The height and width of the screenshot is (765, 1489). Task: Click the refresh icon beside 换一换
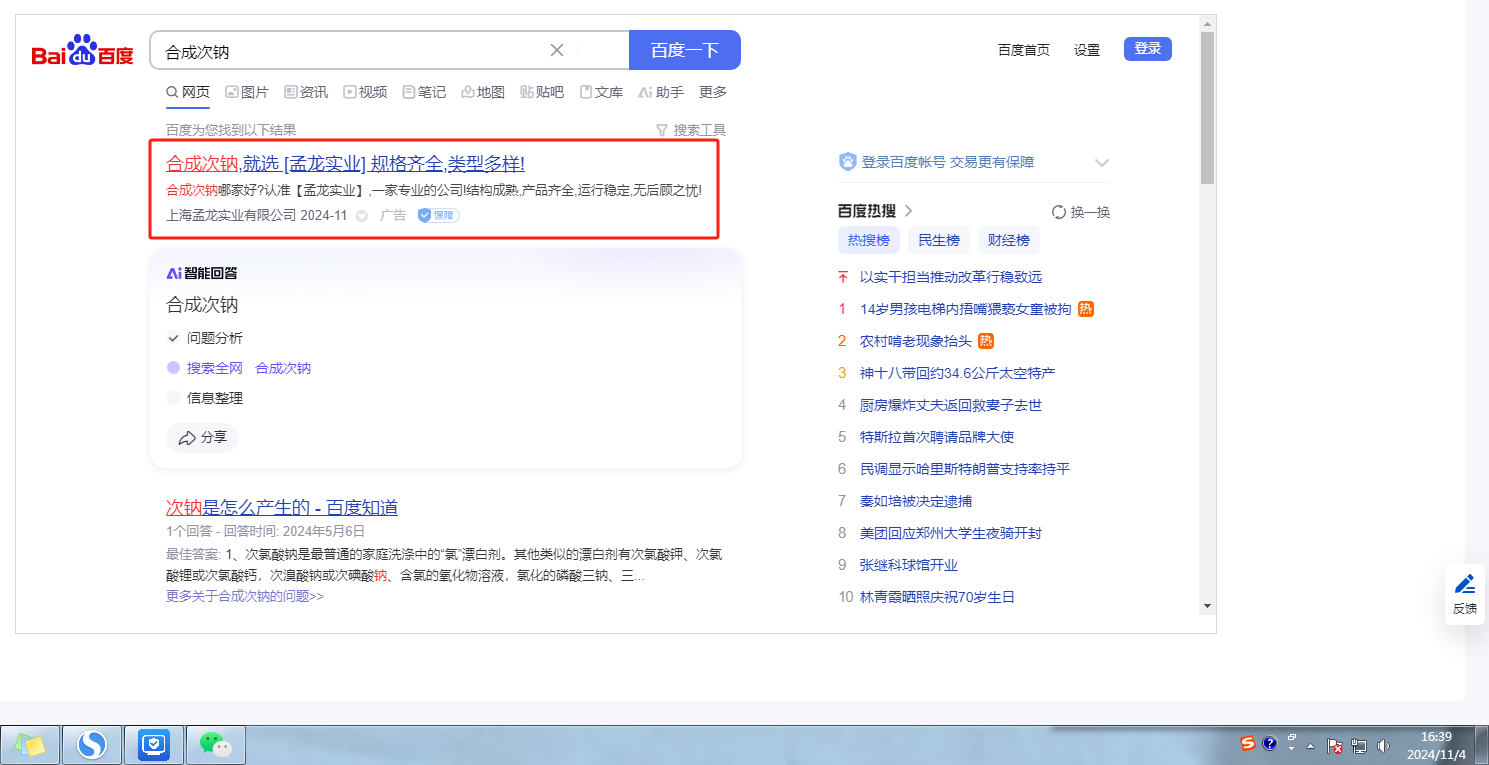tap(1059, 212)
